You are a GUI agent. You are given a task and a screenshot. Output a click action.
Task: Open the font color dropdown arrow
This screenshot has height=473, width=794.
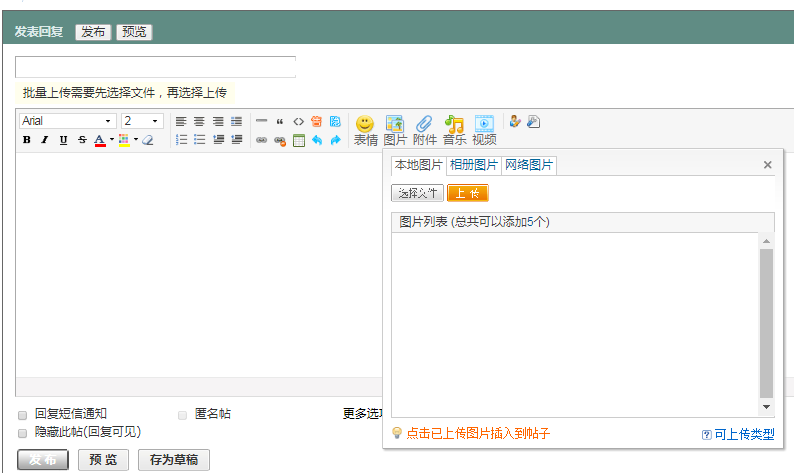111,140
